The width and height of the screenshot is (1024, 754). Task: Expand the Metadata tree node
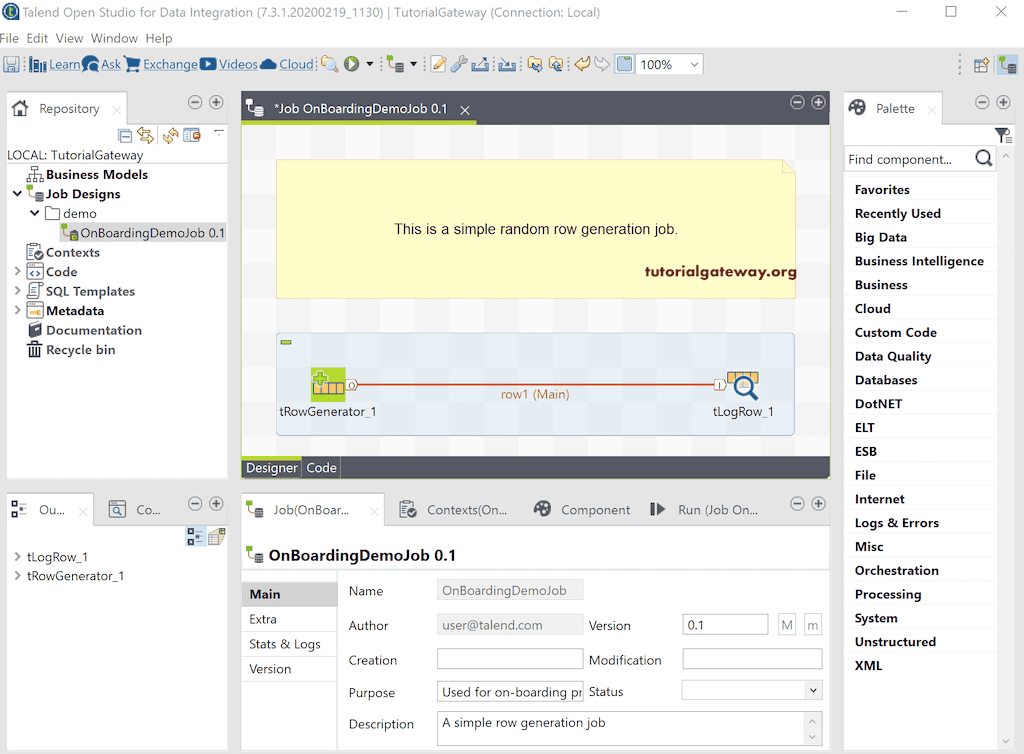coord(18,311)
